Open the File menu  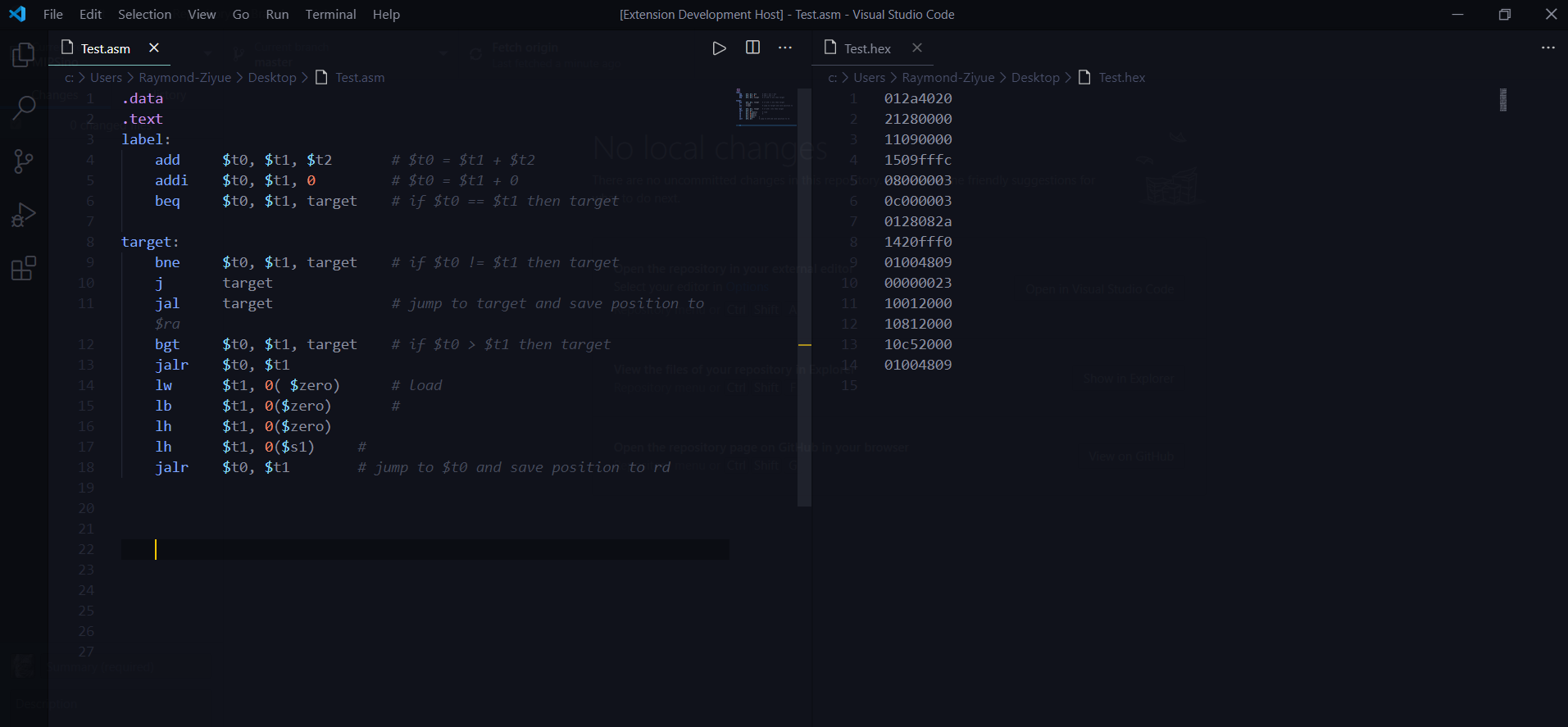tap(53, 14)
